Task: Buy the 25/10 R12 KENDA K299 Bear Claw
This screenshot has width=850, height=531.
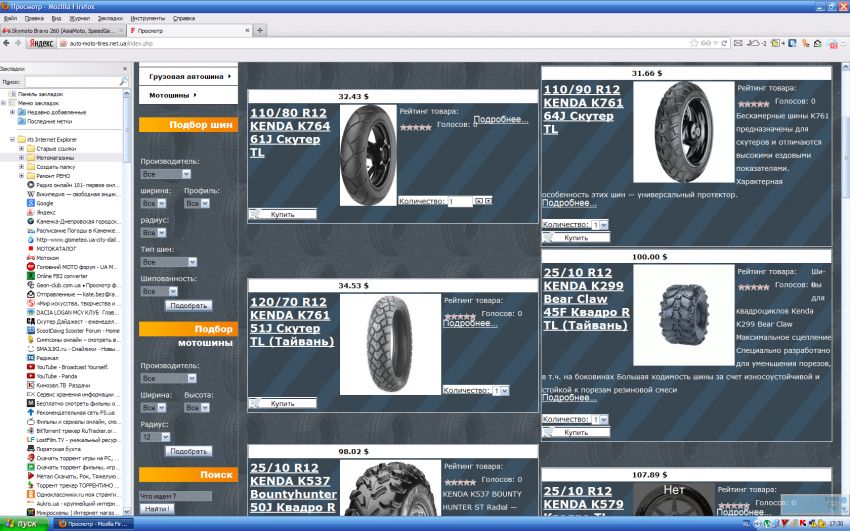Action: pyautogui.click(x=576, y=432)
